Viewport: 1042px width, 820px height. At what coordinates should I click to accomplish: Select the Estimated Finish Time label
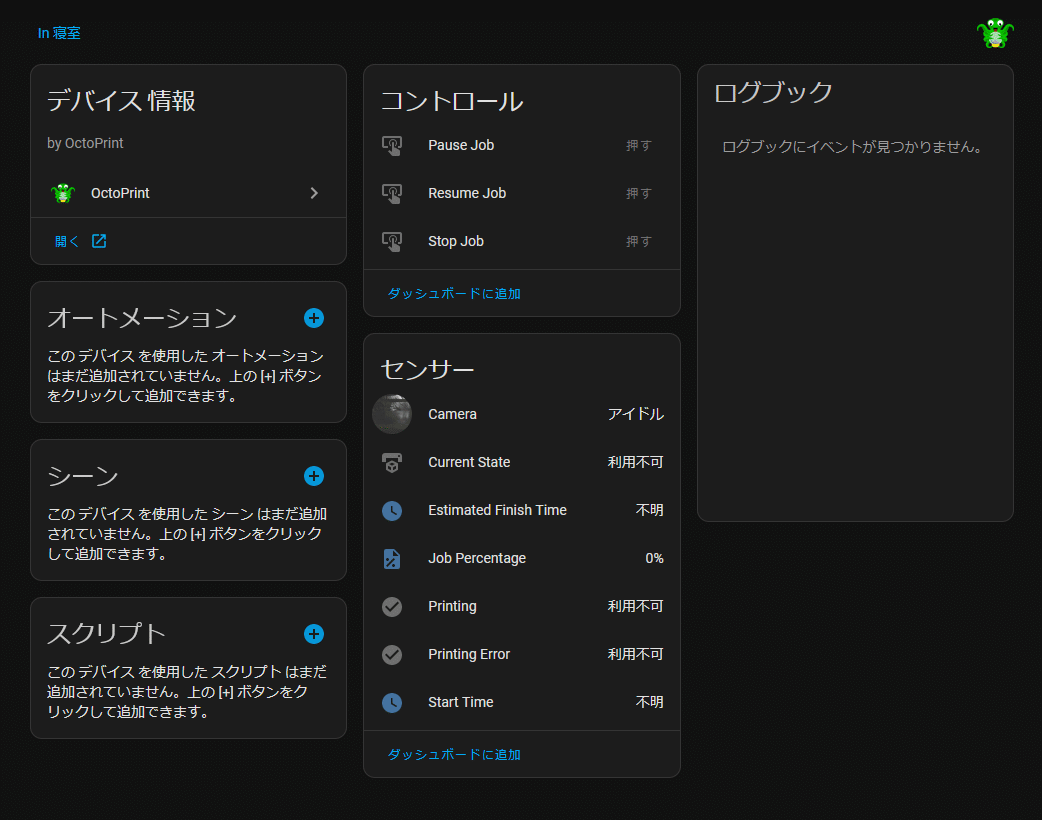pos(498,510)
